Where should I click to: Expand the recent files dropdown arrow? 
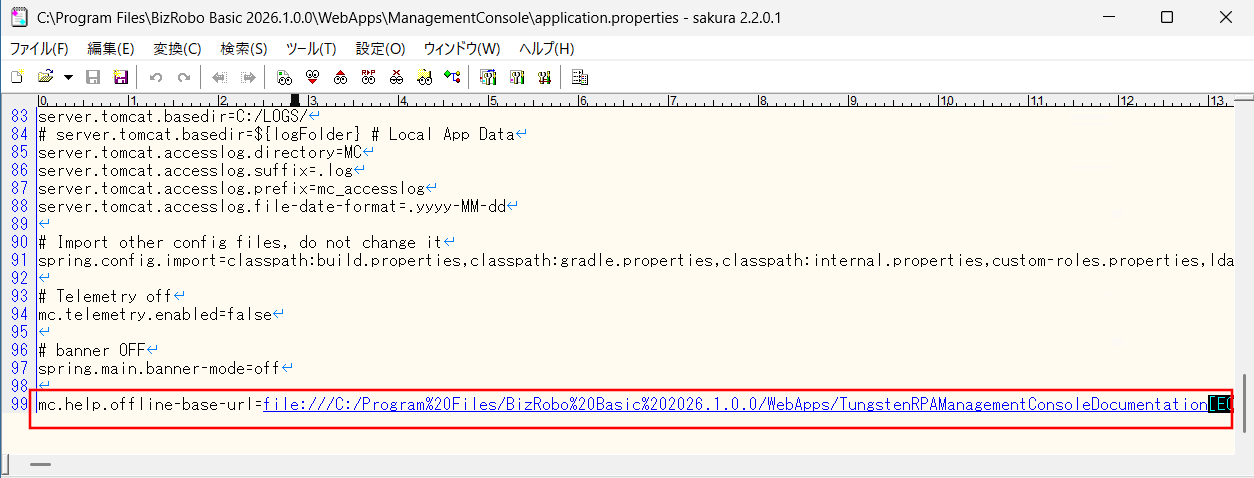(x=68, y=77)
